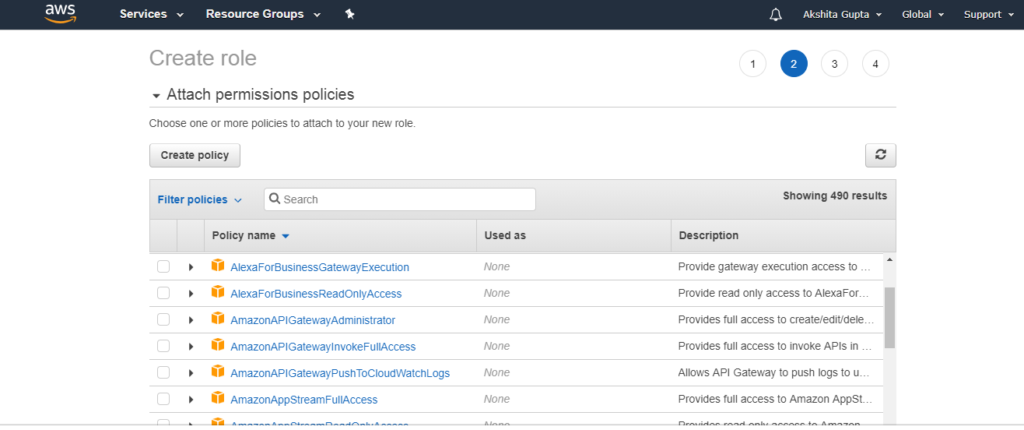Click the search magnifier icon
Viewport: 1024px width, 430px height.
(x=275, y=199)
